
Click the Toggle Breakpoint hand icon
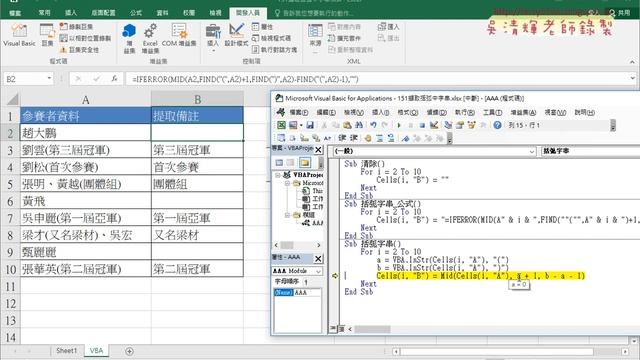coord(368,138)
